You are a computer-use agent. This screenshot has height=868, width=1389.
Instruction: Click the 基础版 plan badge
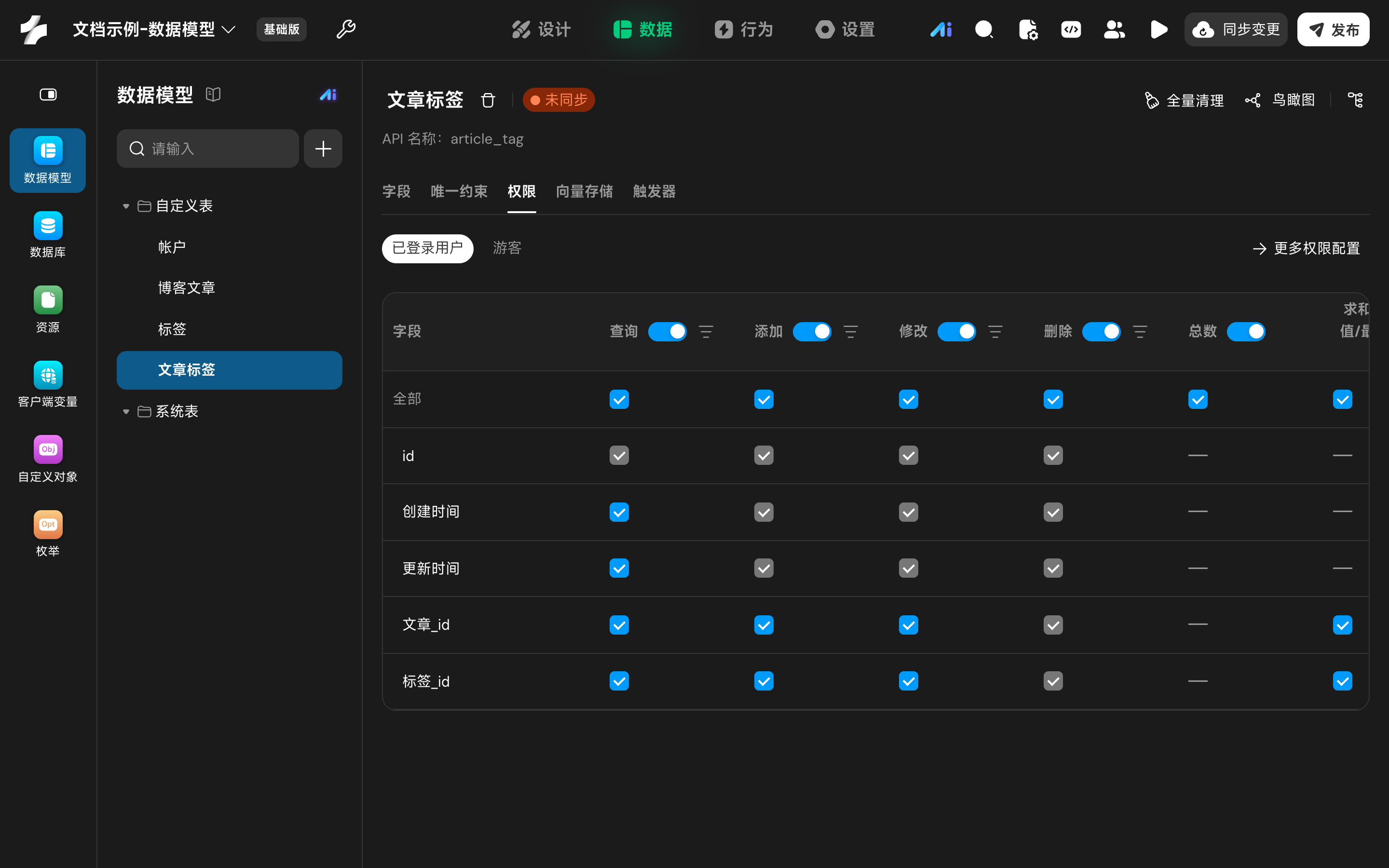pyautogui.click(x=281, y=29)
